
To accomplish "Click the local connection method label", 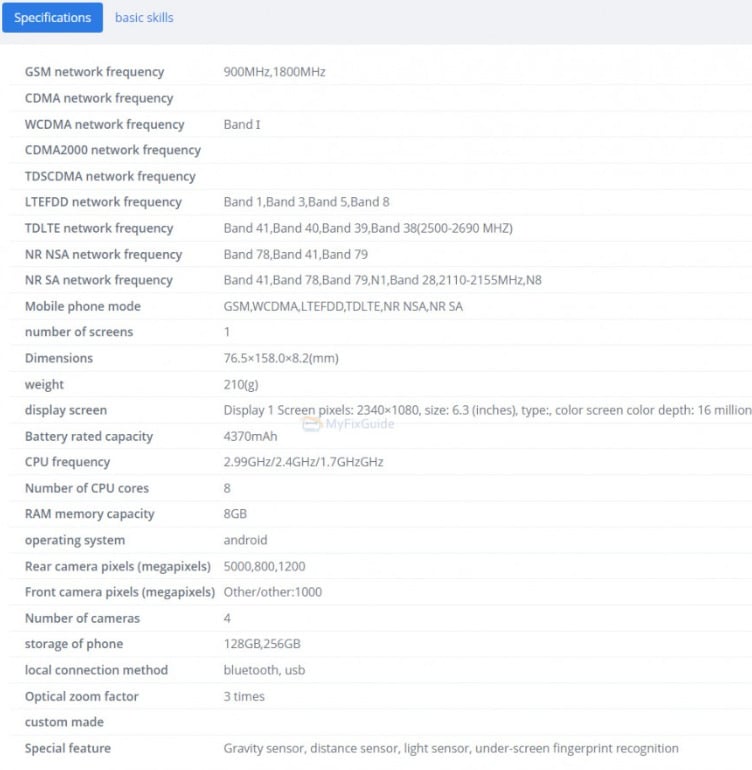I will coord(96,670).
